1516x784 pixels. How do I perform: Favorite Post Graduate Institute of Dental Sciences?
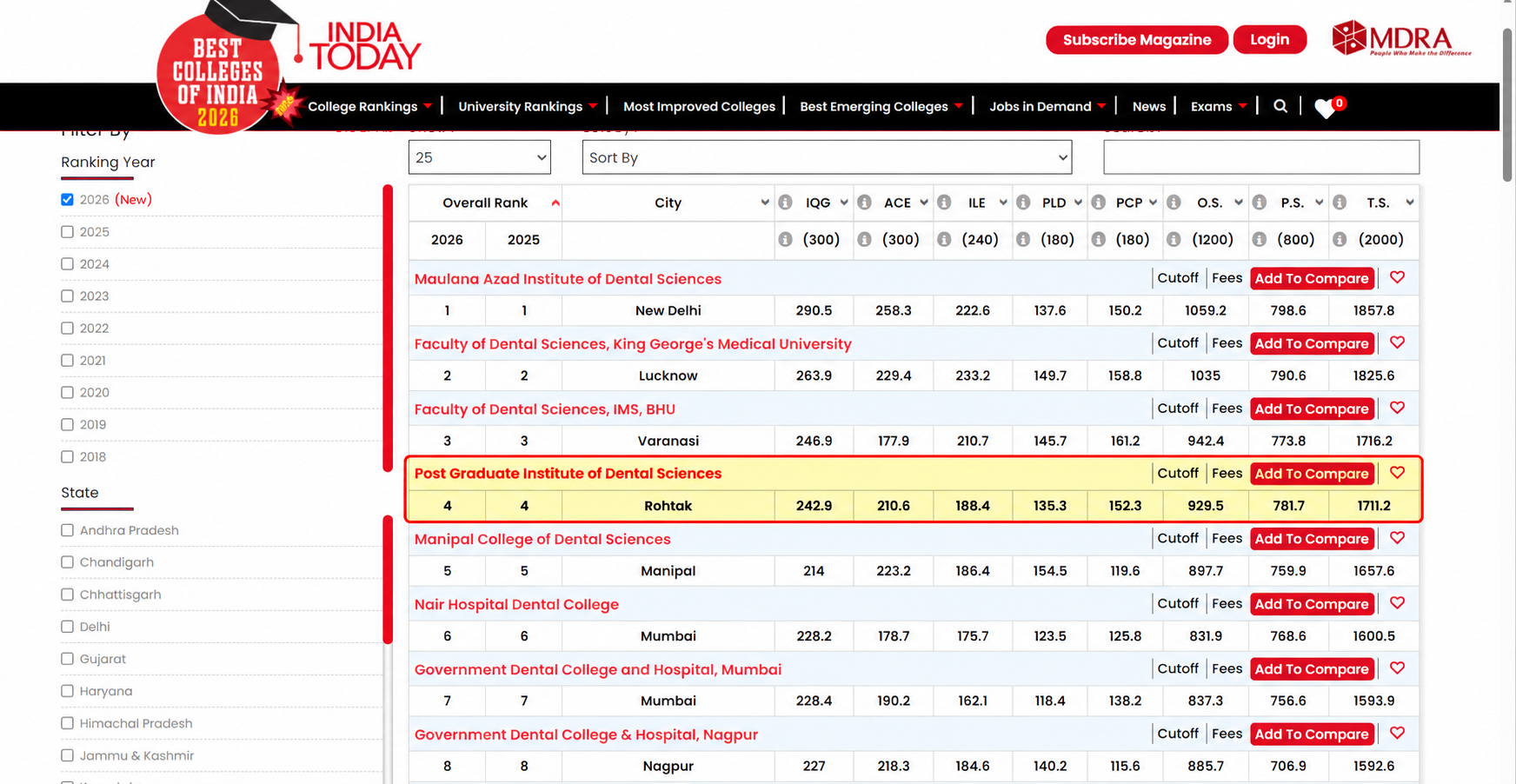1397,473
